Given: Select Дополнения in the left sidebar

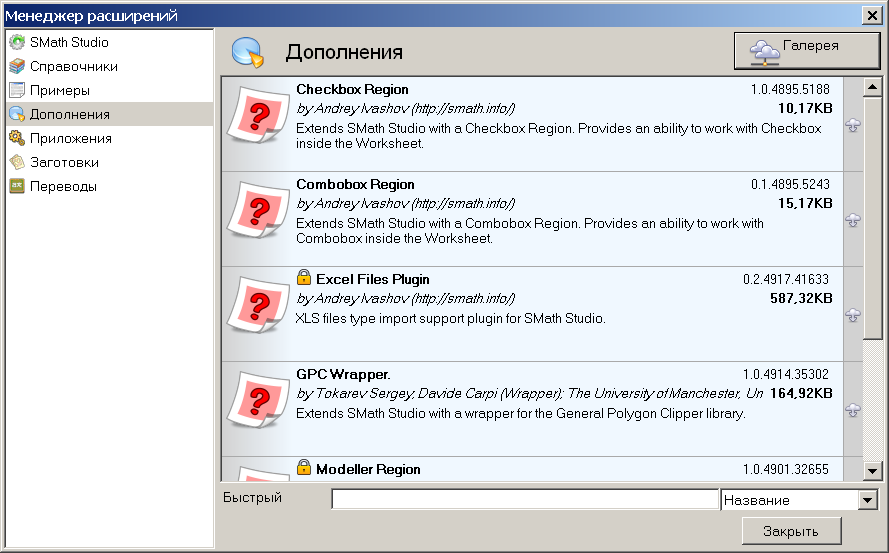Looking at the screenshot, I should point(69,115).
